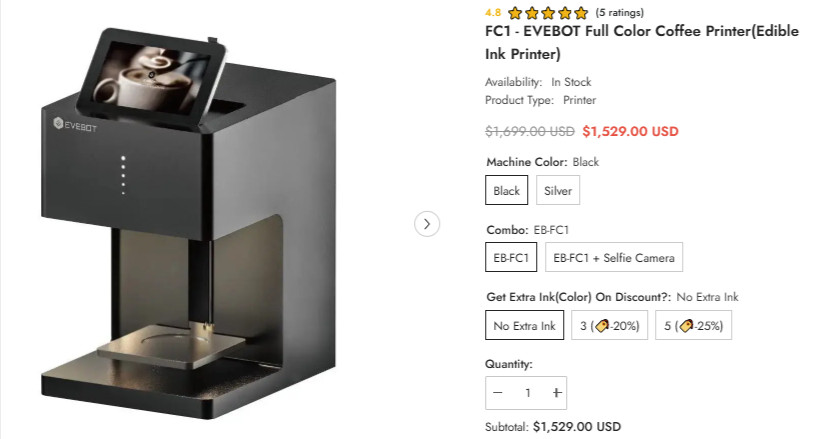Image resolution: width=839 pixels, height=439 pixels.
Task: Click the EVEBOT logo on the machine
Action: click(75, 125)
